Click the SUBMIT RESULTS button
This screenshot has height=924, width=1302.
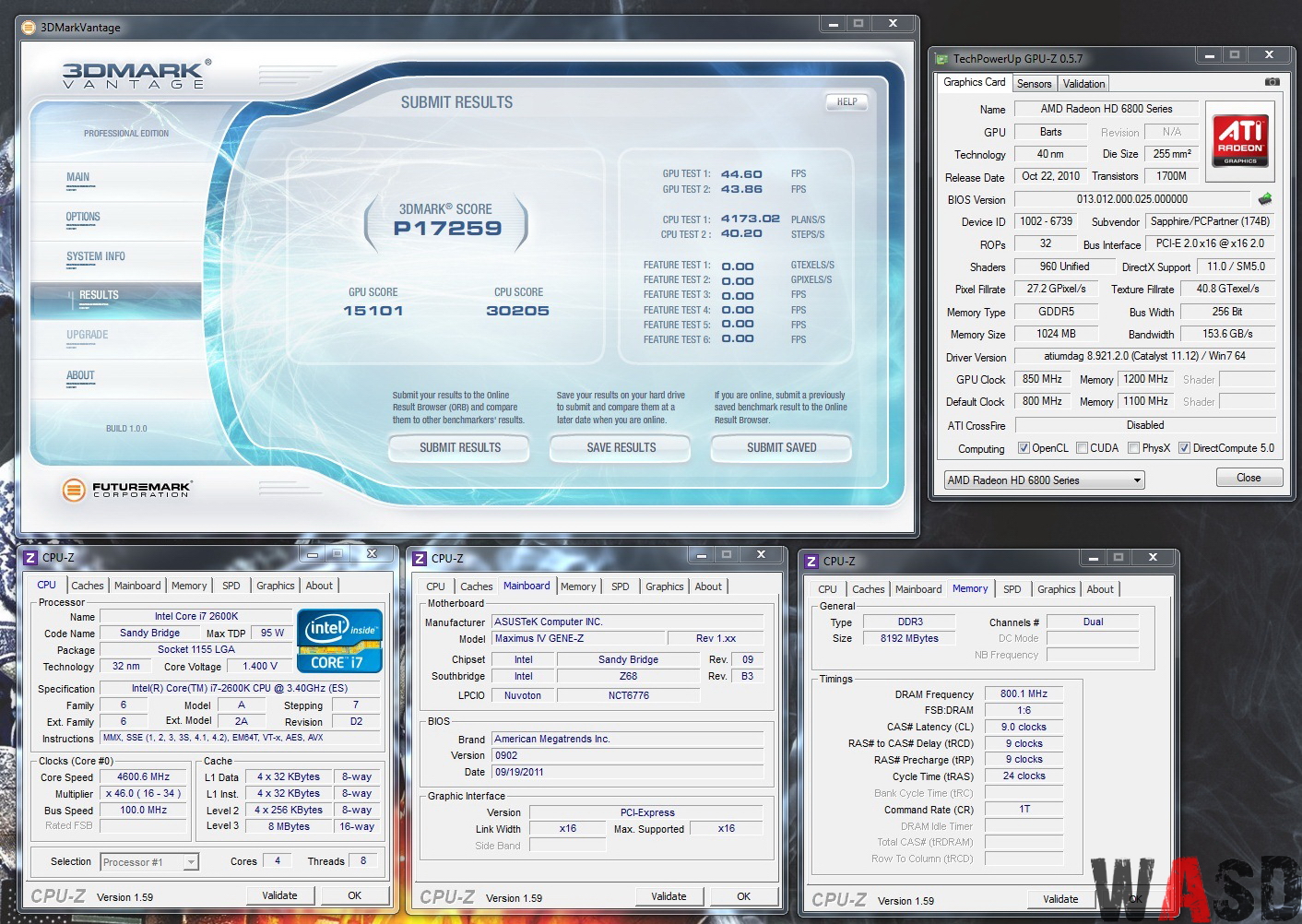pos(460,448)
